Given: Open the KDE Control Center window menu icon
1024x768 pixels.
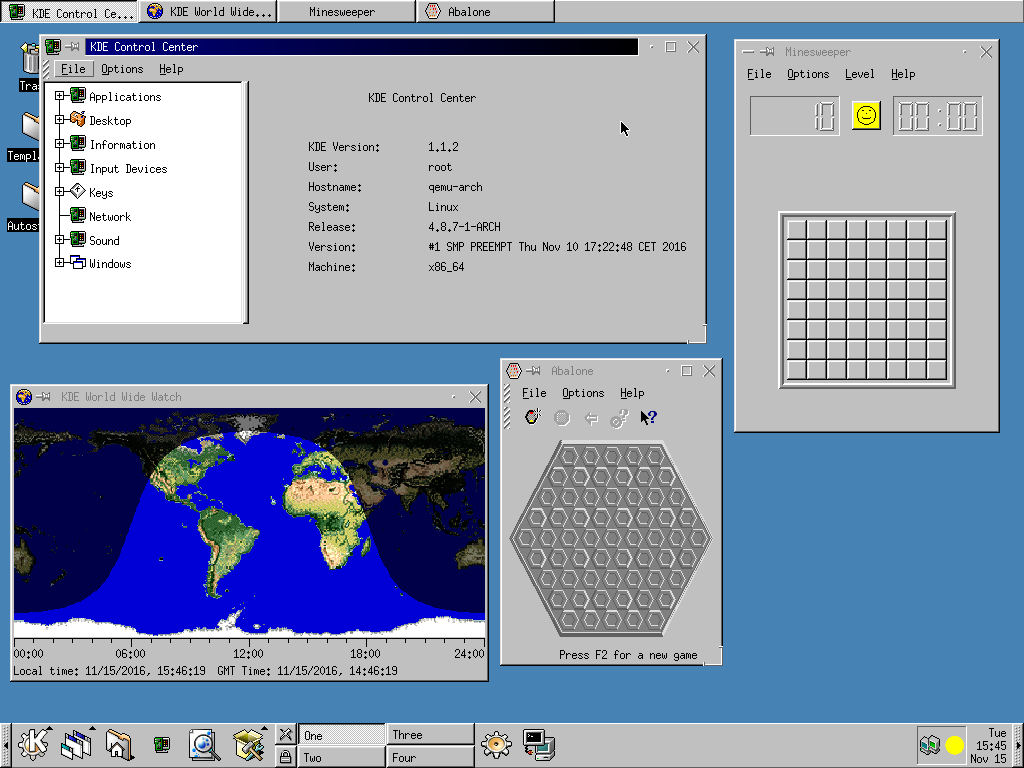Looking at the screenshot, I should [x=53, y=46].
